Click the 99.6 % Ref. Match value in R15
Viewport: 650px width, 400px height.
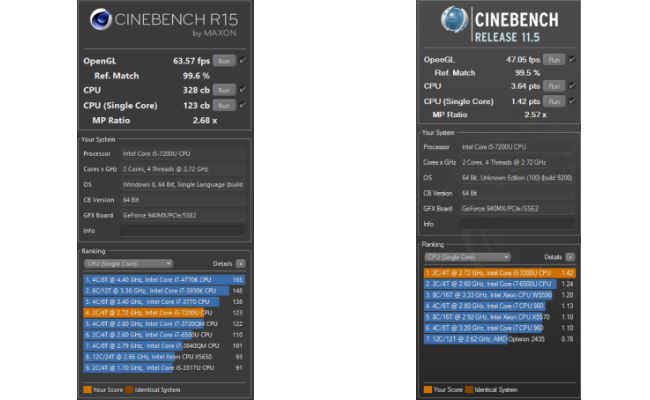pos(196,76)
